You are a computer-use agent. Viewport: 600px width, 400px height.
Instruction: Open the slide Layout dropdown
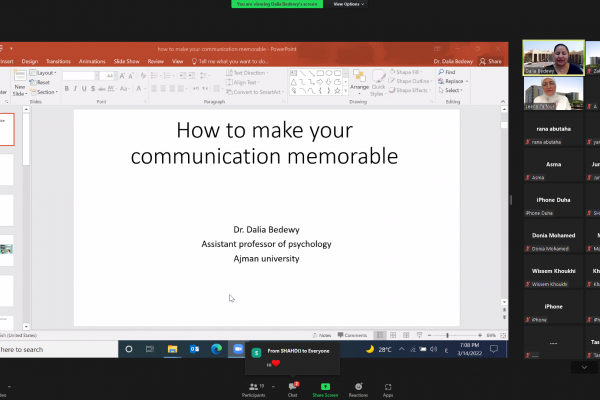(46, 73)
